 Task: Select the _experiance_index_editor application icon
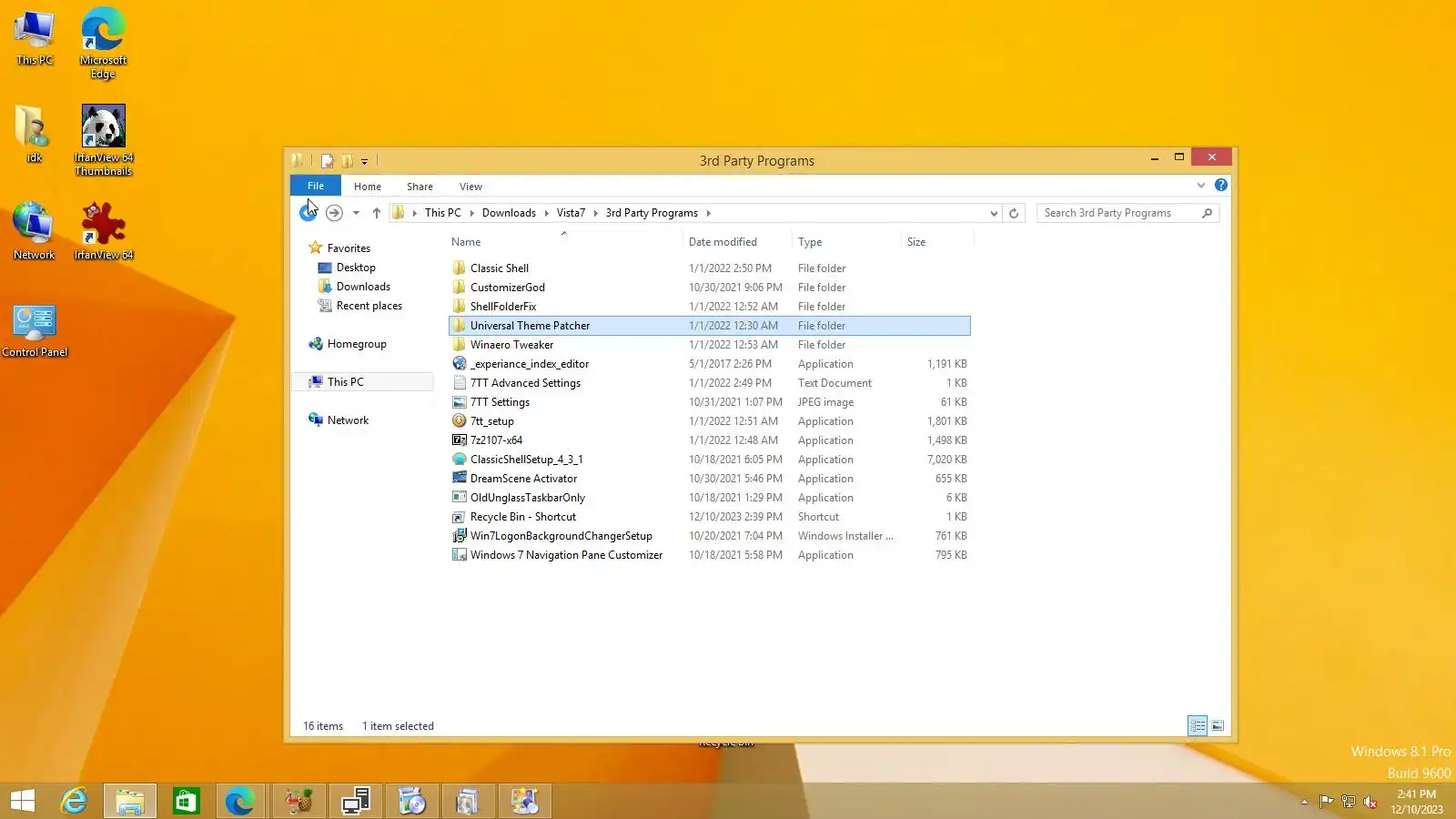tap(460, 364)
